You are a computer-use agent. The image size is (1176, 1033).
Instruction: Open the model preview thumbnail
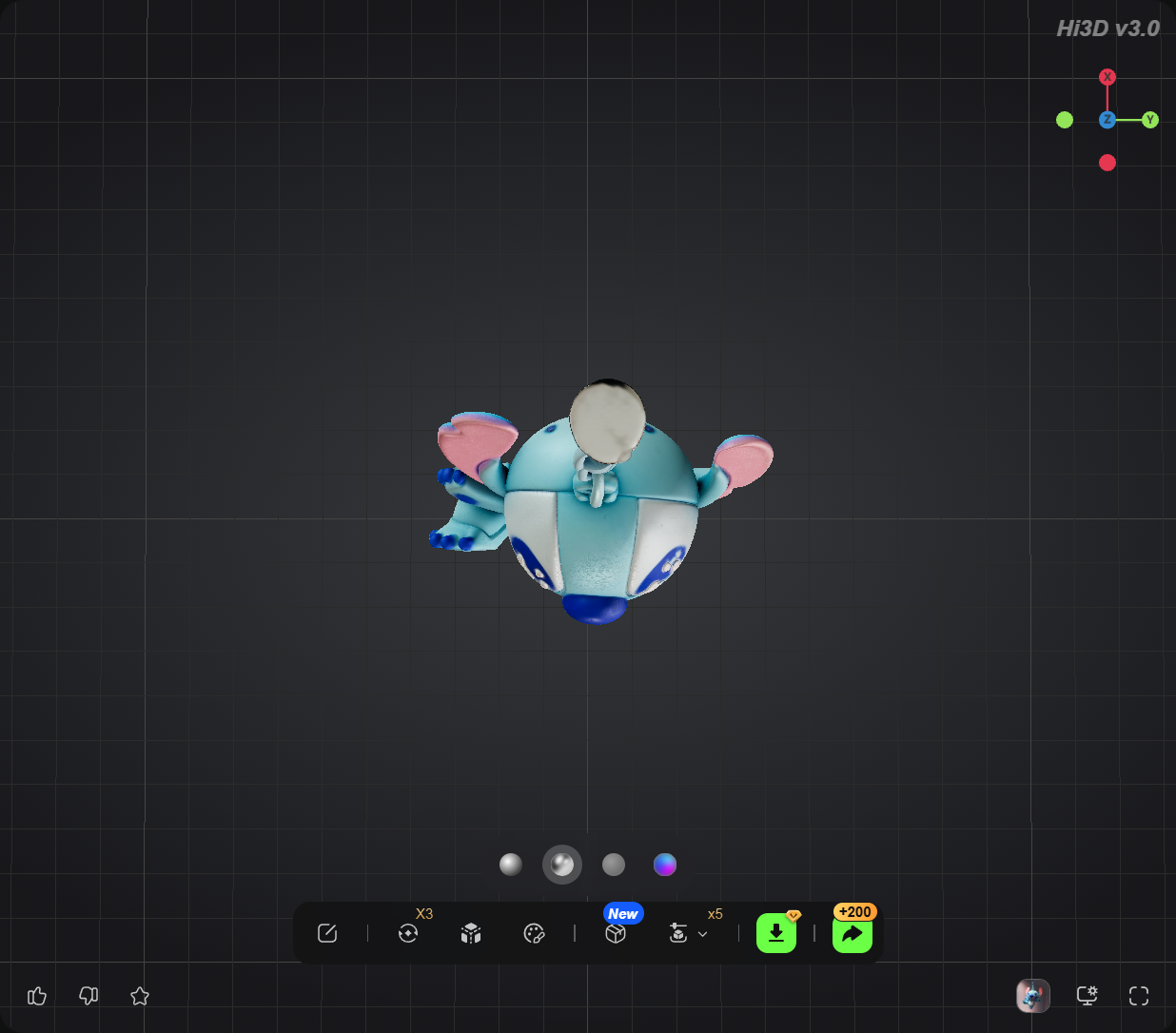(1033, 996)
